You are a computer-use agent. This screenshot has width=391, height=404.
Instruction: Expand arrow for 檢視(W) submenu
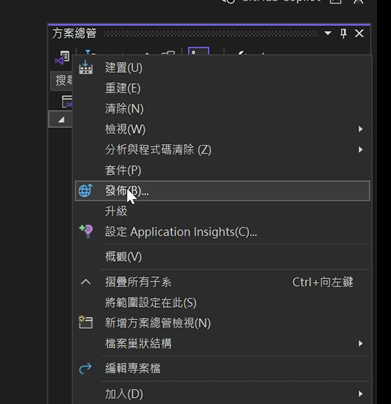(360, 129)
